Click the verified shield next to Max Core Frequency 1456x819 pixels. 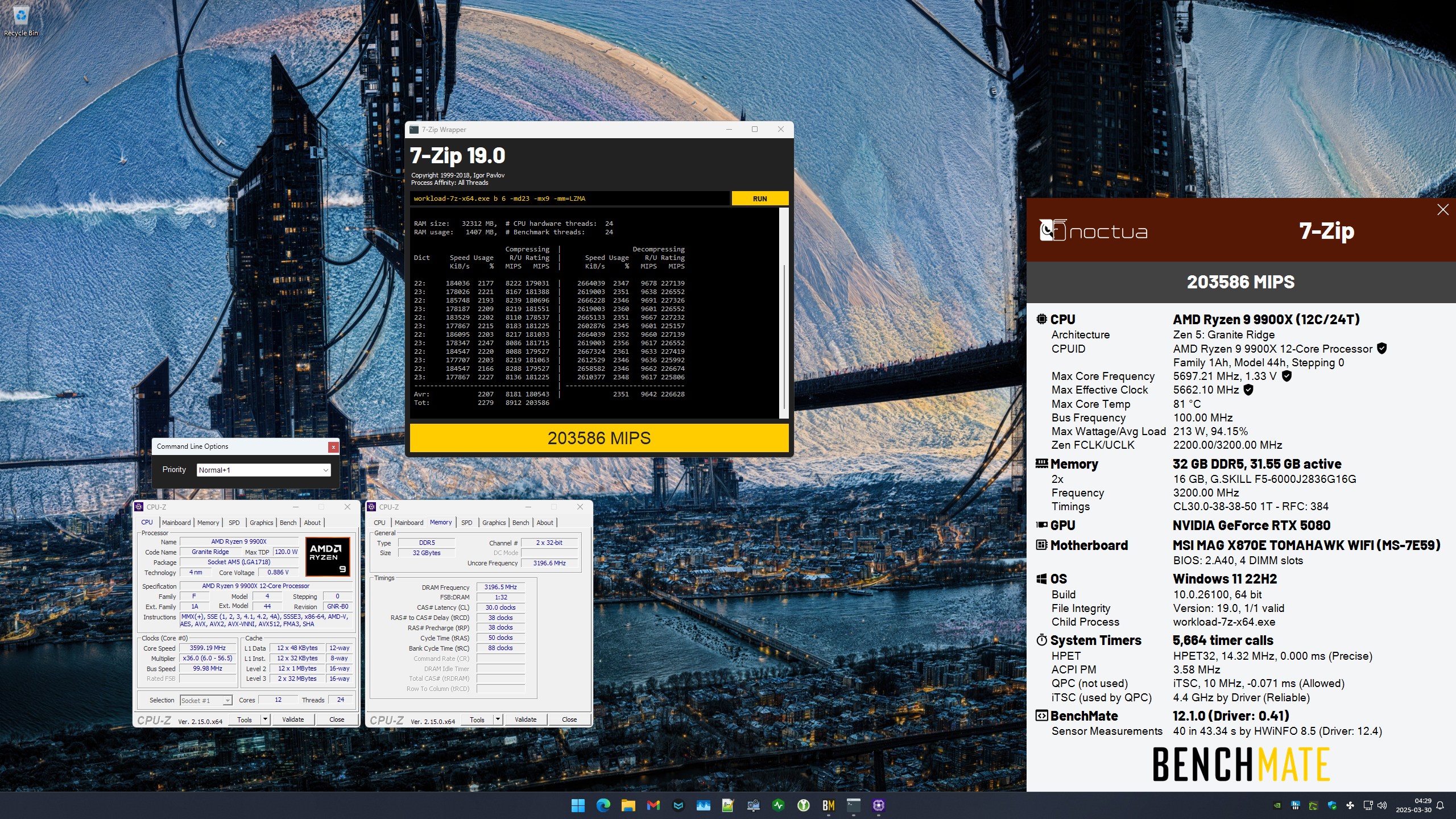tap(1287, 376)
